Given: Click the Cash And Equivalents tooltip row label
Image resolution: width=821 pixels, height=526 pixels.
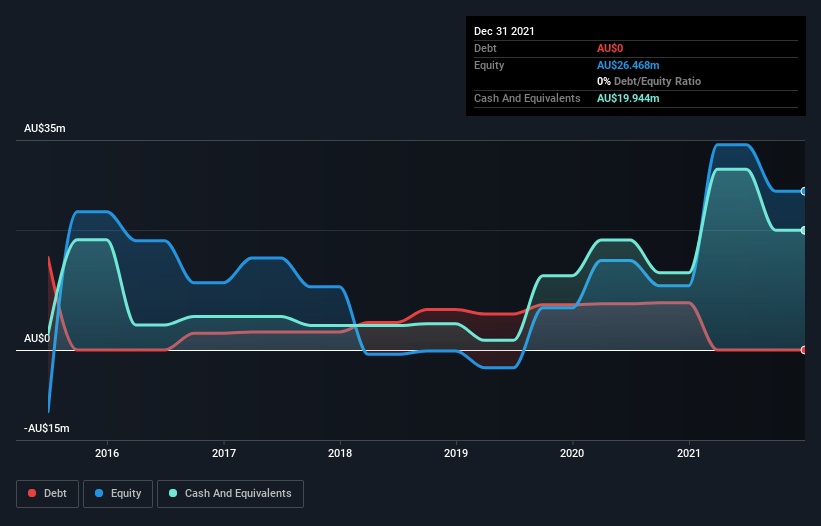Looking at the screenshot, I should pyautogui.click(x=527, y=98).
